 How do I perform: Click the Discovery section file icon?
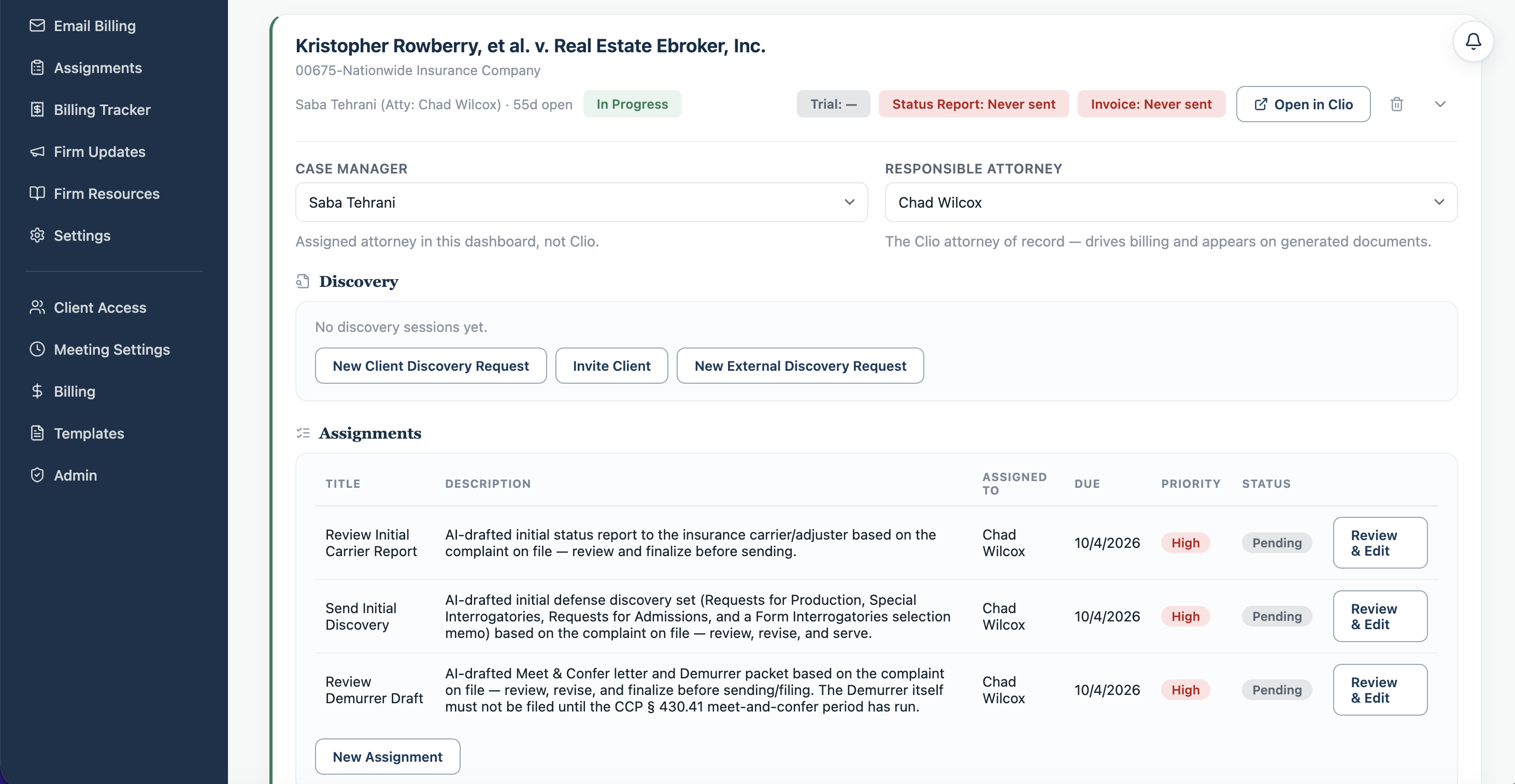pyautogui.click(x=302, y=282)
